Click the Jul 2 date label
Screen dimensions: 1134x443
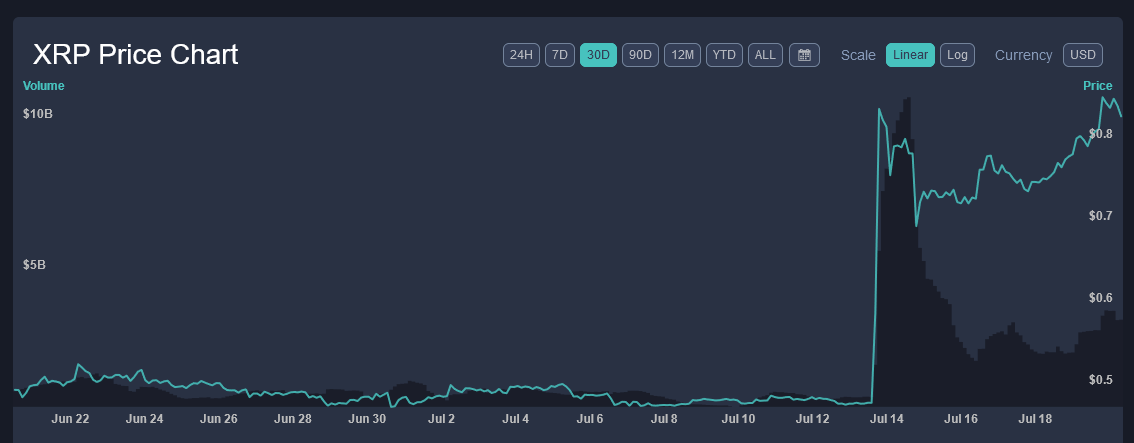(441, 418)
